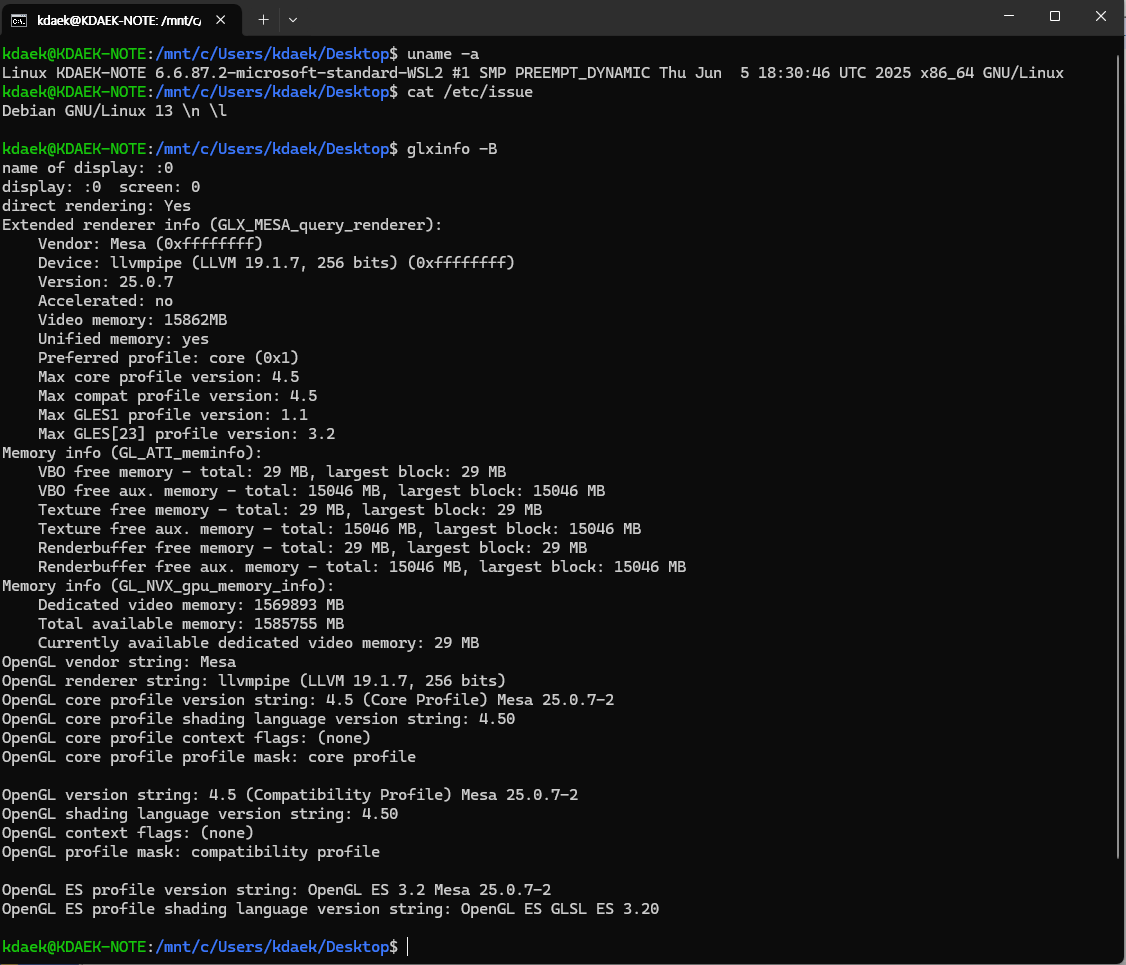Viewport: 1126px width, 965px height.
Task: Select the kdaek@KDAEK-NOTE tab title
Action: click(x=119, y=20)
